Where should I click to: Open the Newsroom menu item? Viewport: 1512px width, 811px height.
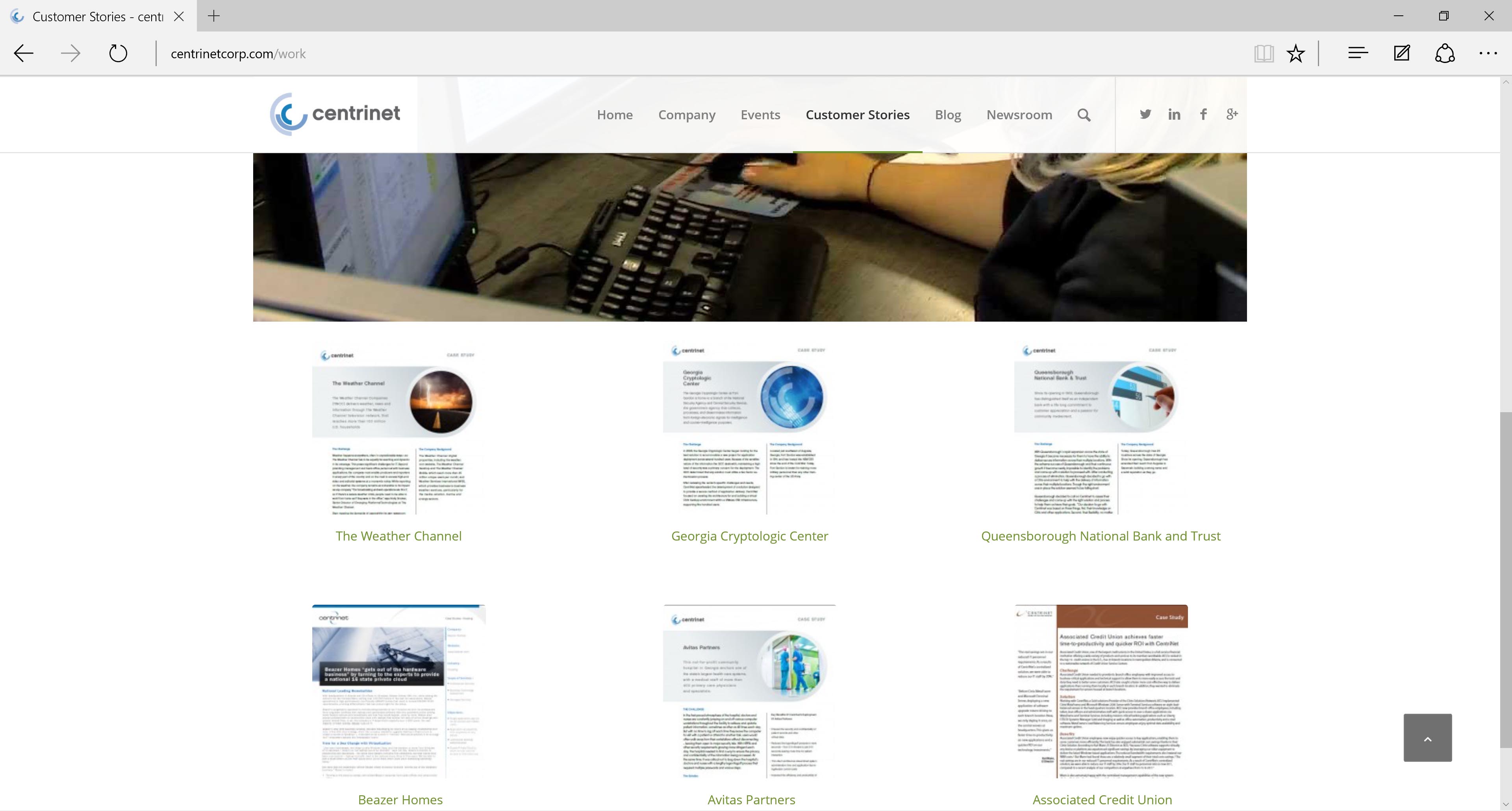click(x=1019, y=115)
